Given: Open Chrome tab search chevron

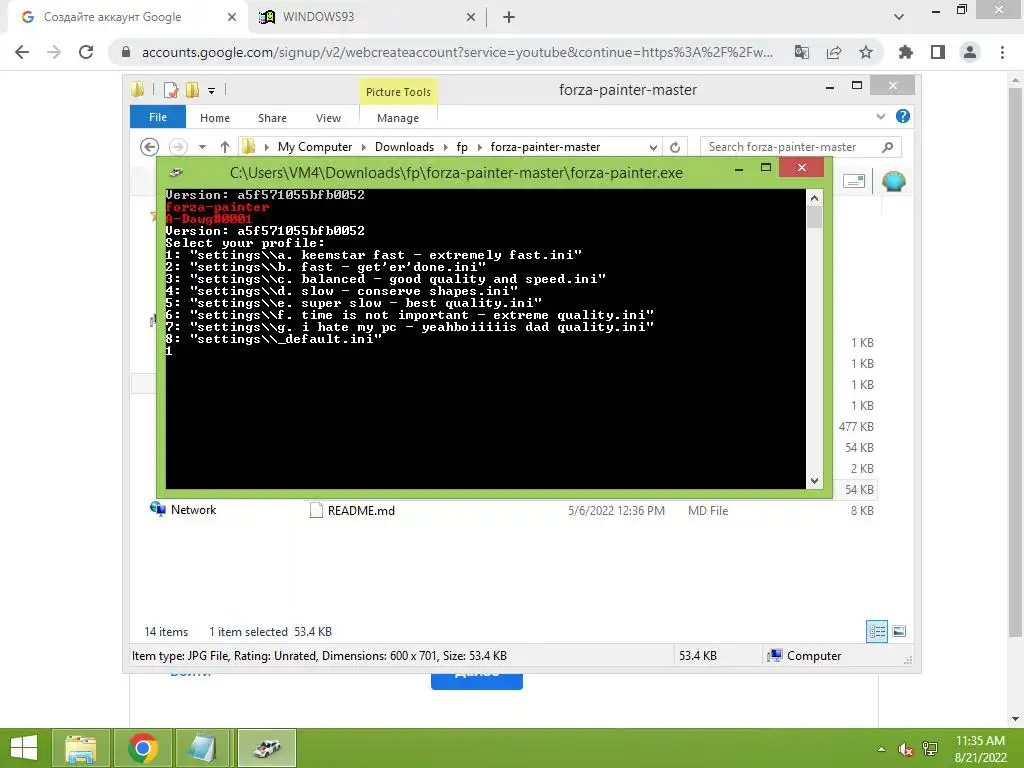Looking at the screenshot, I should point(899,17).
